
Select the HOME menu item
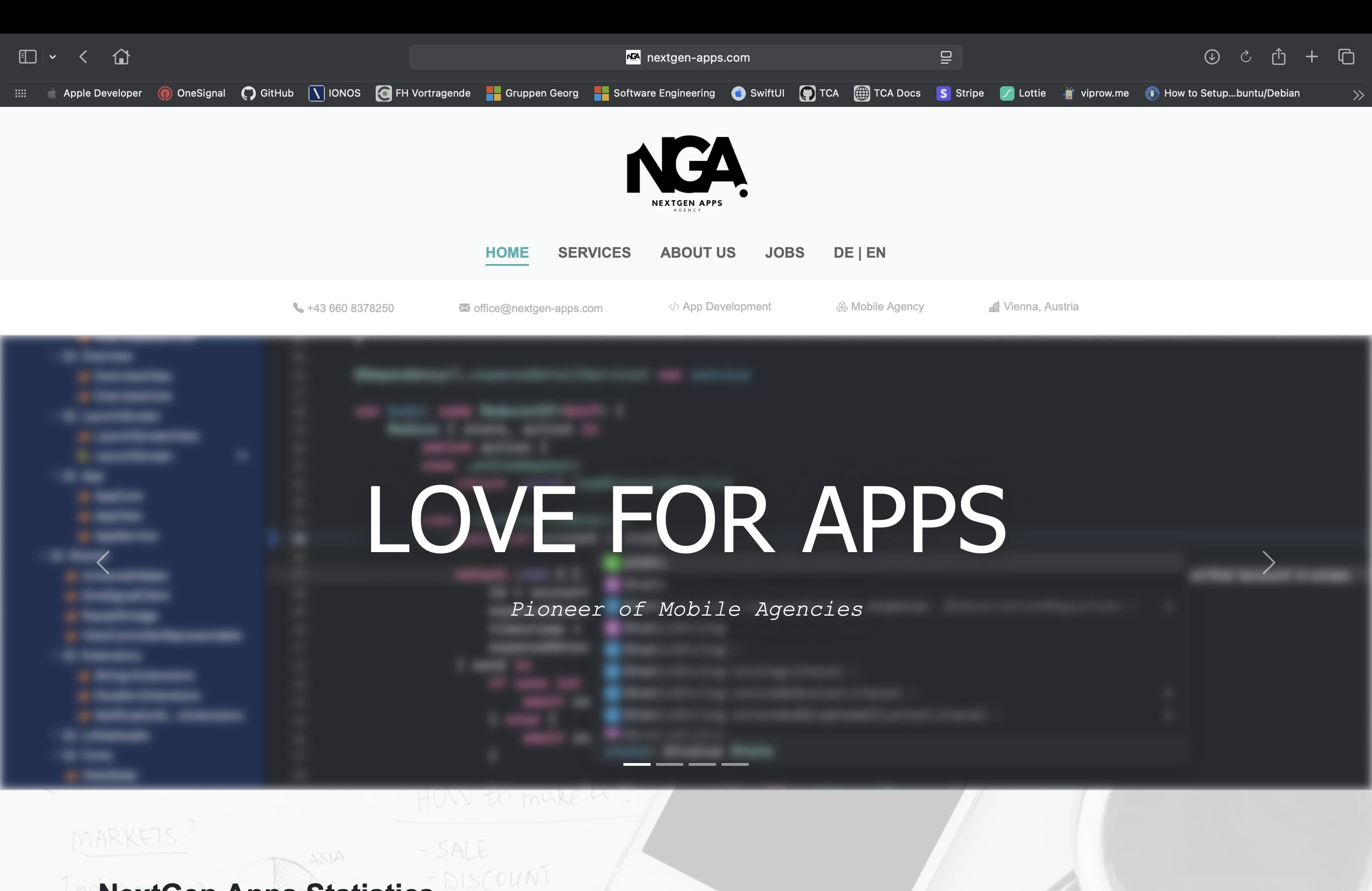tap(507, 252)
